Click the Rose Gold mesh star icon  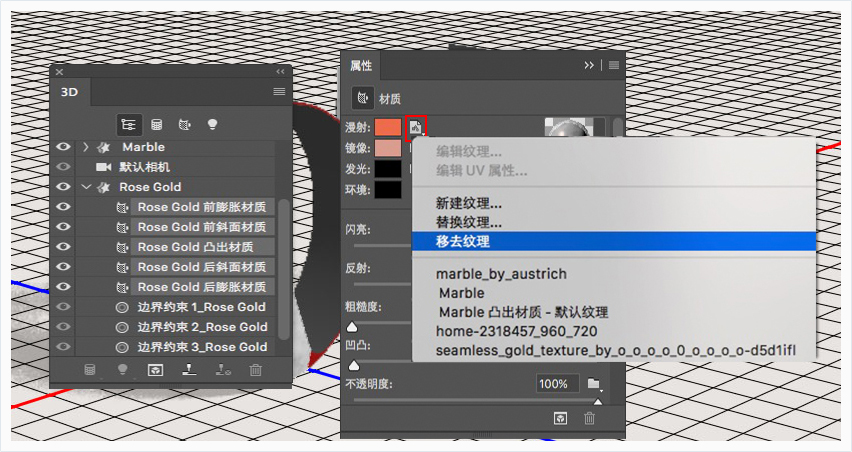point(104,187)
